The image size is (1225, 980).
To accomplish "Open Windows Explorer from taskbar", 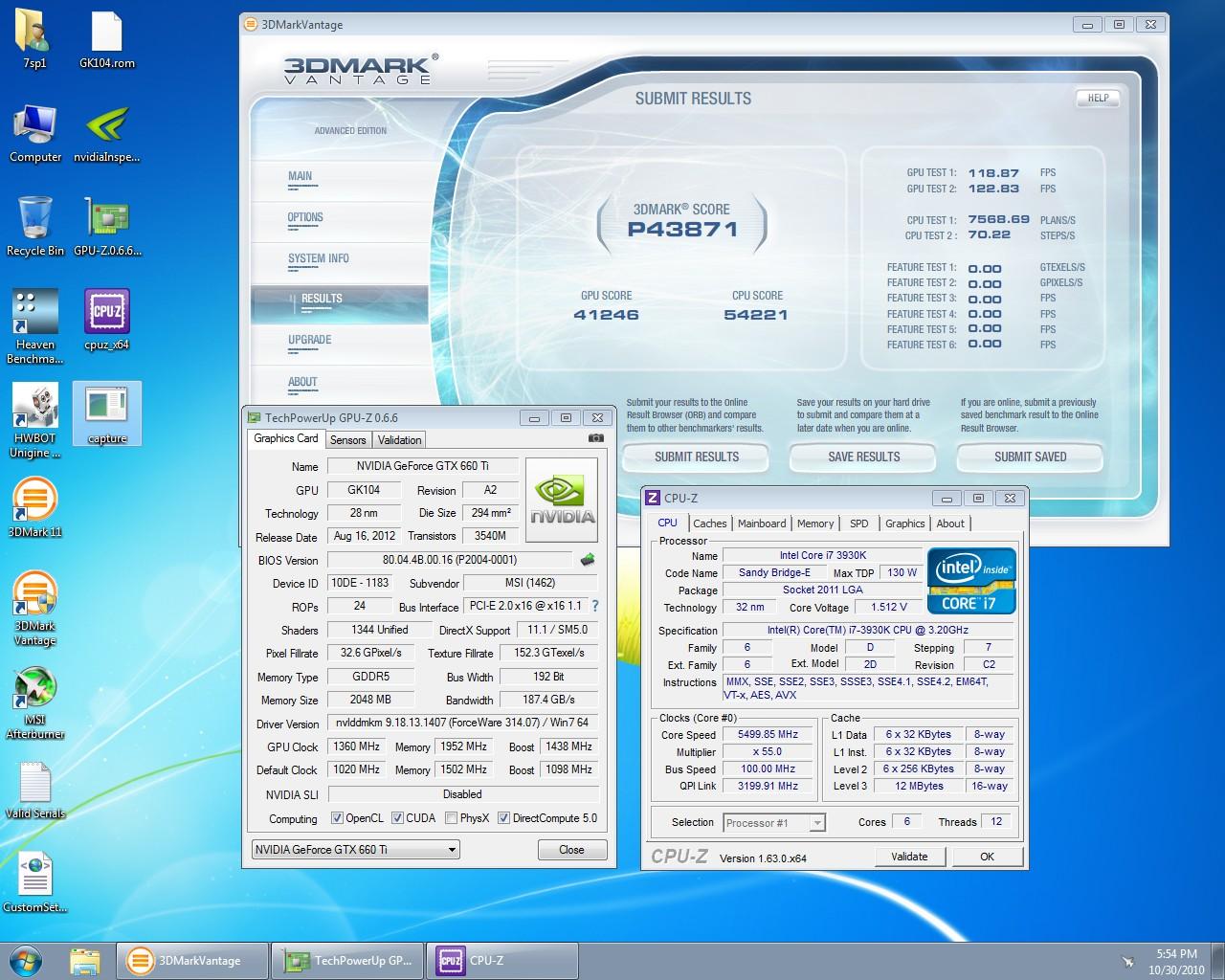I will tap(84, 961).
